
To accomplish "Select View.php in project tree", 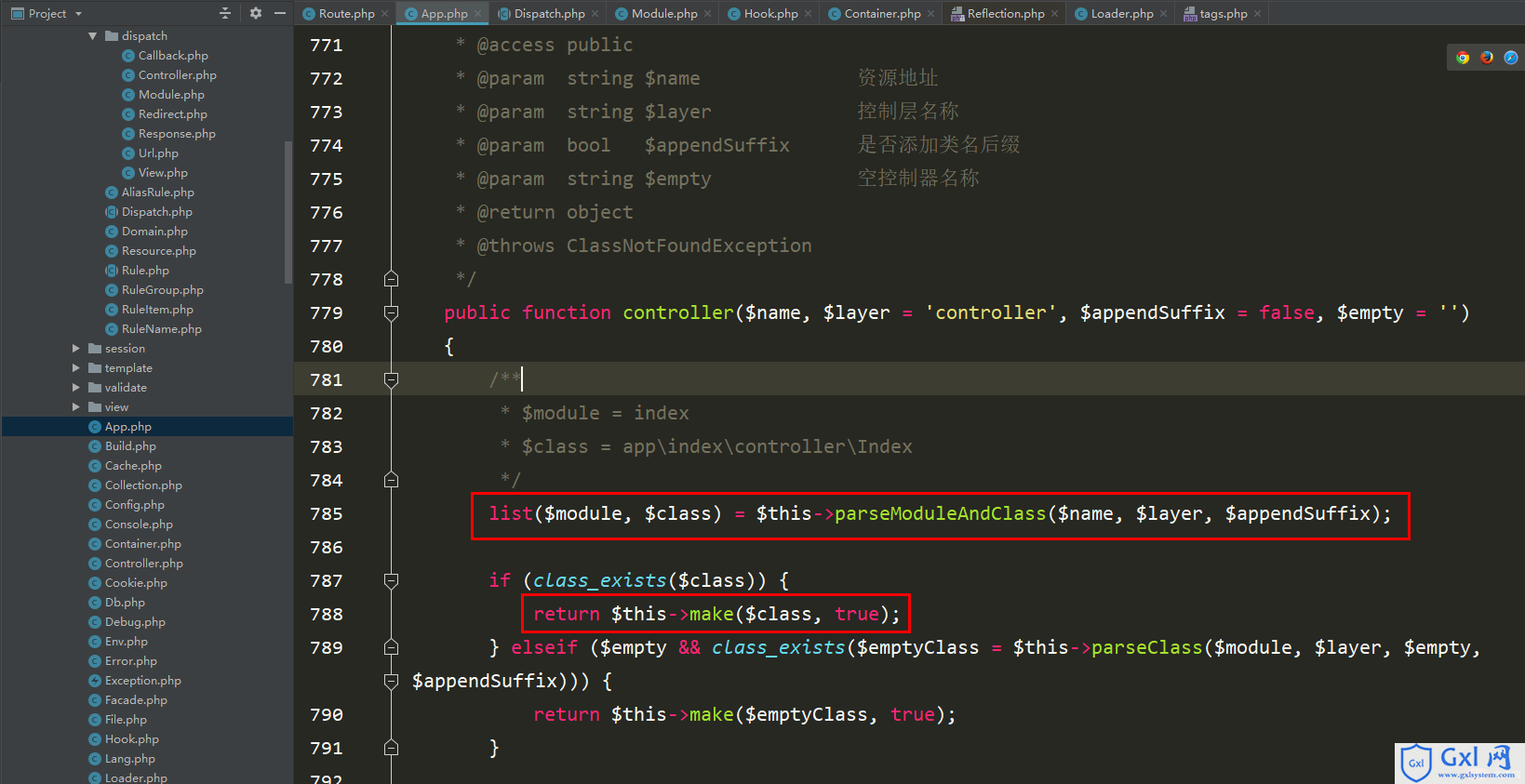I will 163,173.
